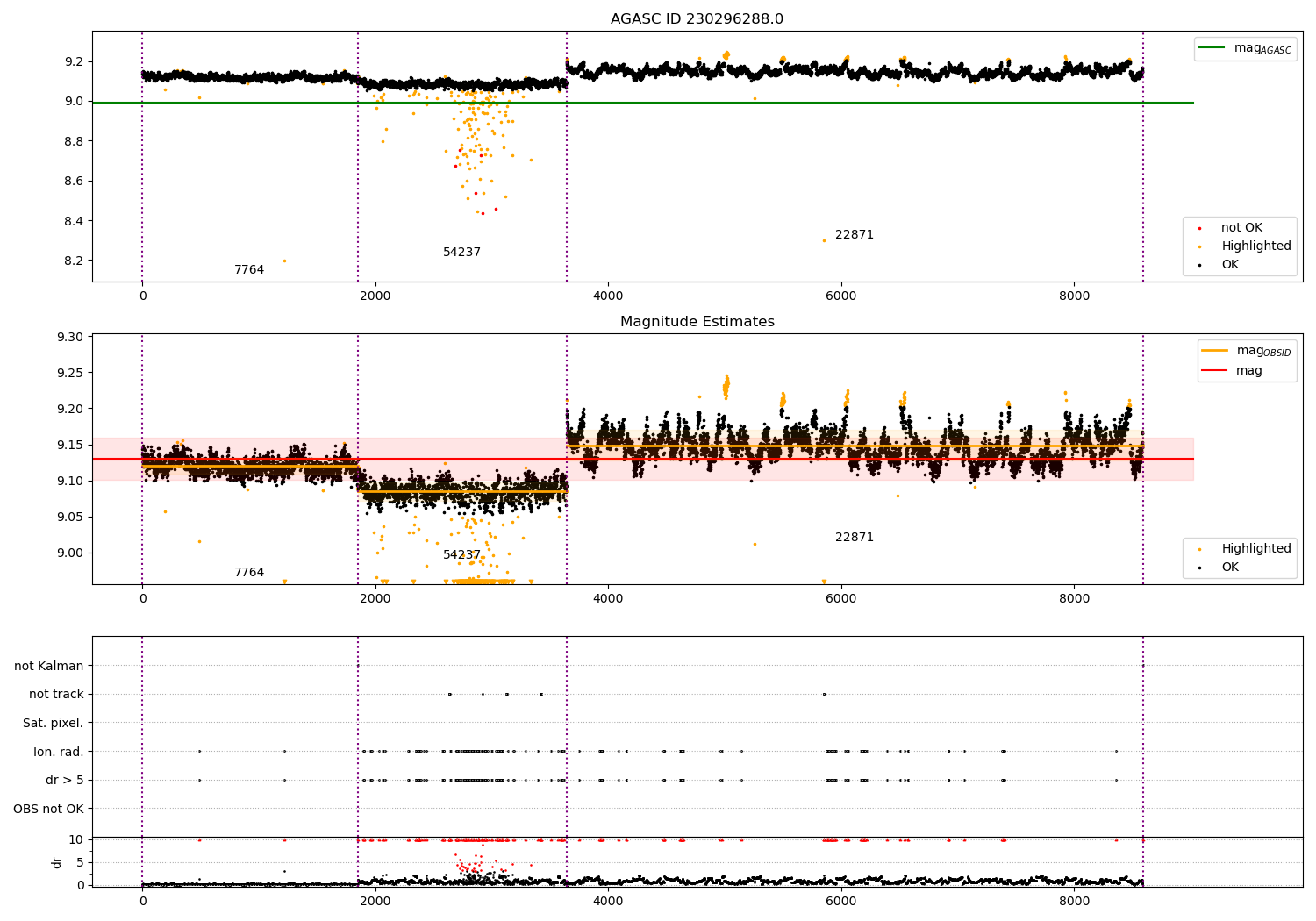Click the 5 tick on the dr axis
This screenshot has width=1316, height=921.
(80, 863)
